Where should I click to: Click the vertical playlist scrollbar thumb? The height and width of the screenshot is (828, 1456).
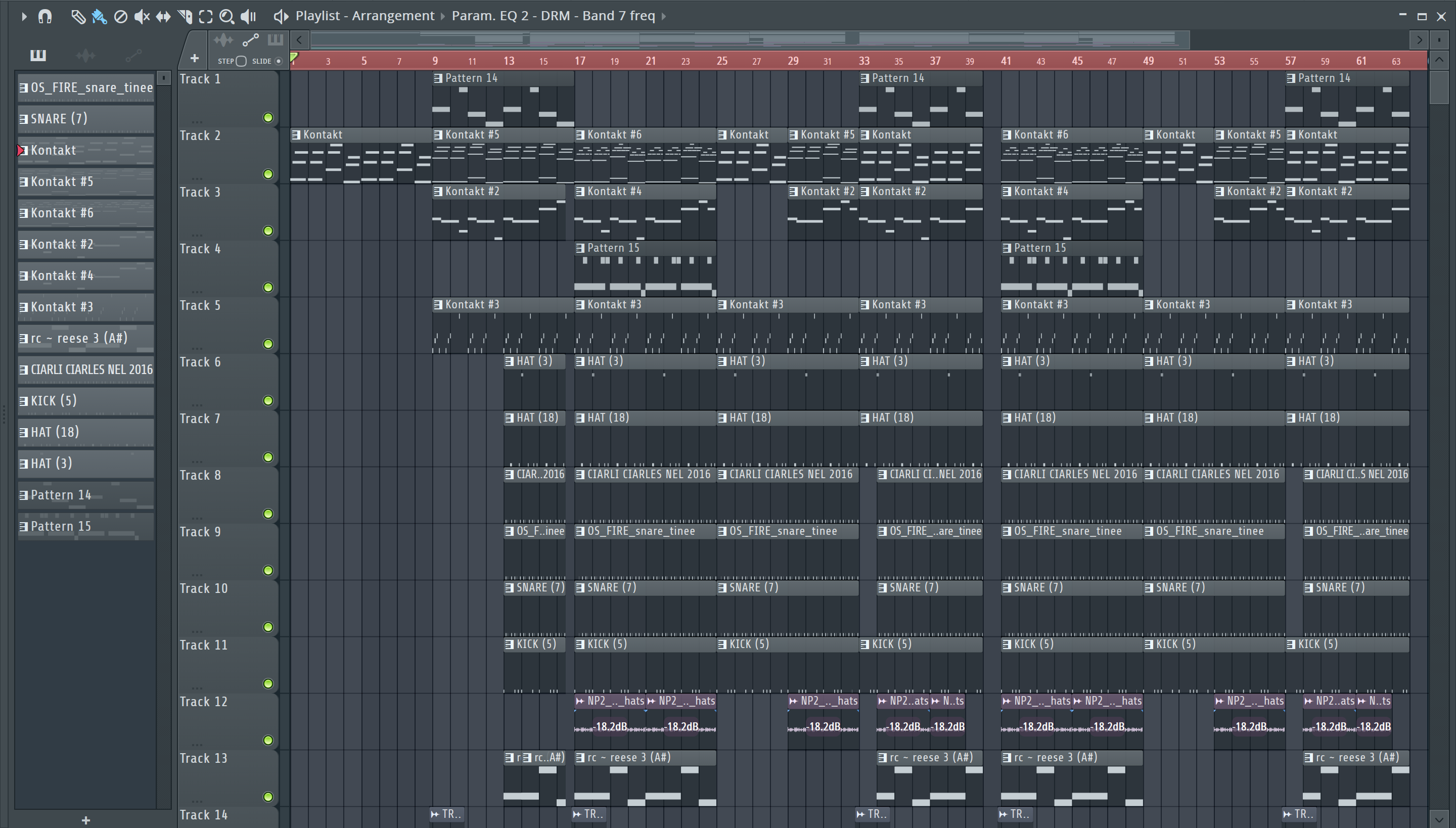coord(1439,86)
